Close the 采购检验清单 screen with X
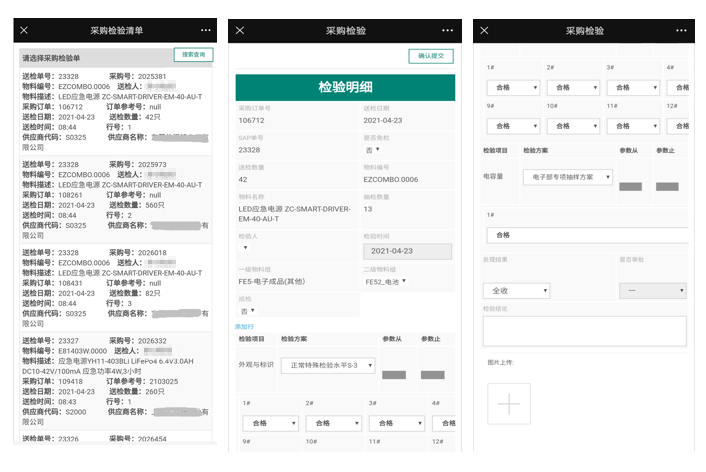The width and height of the screenshot is (706, 472). point(24,30)
